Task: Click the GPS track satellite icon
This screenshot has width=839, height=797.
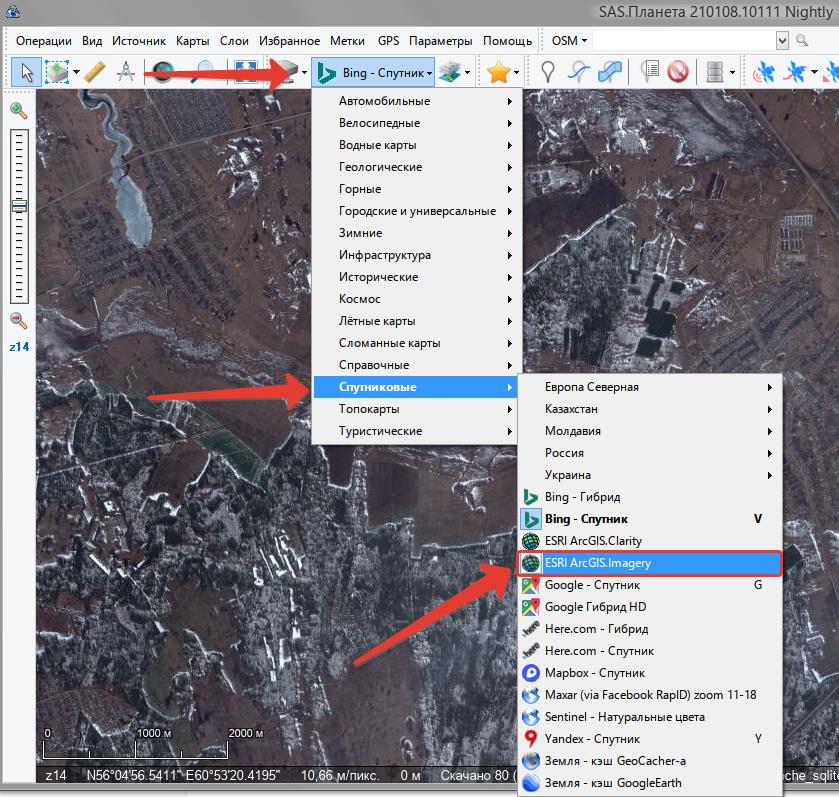Action: pyautogui.click(x=795, y=72)
